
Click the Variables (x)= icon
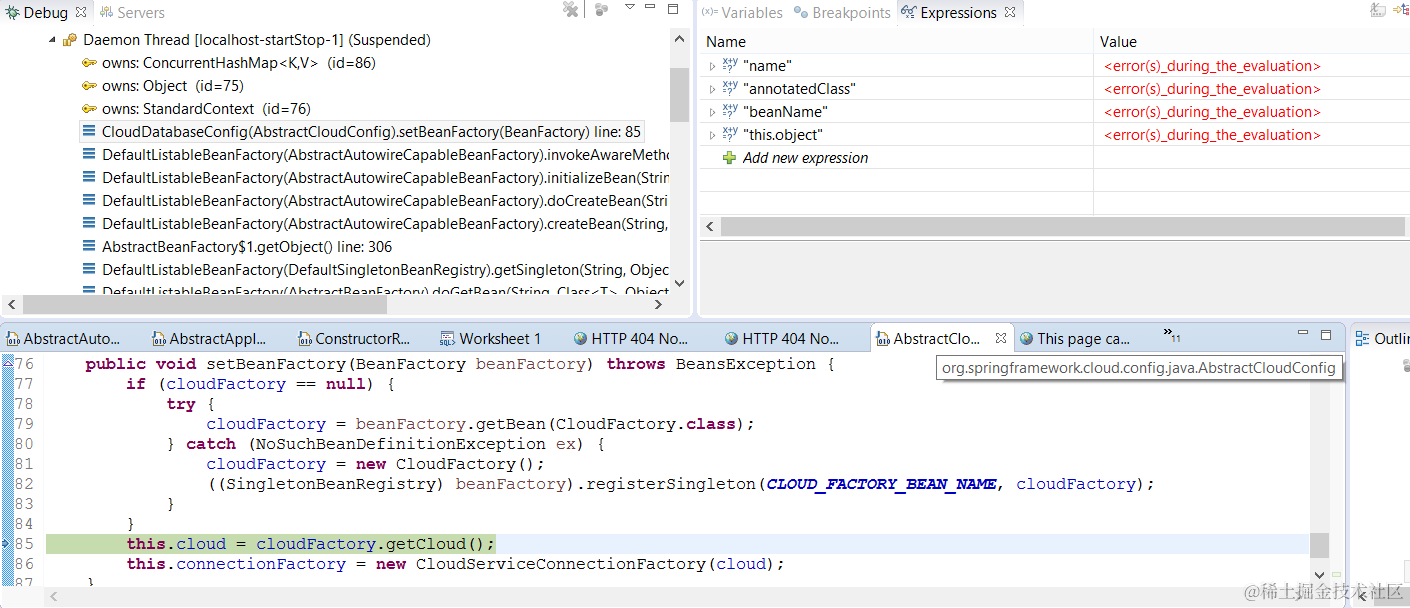709,12
